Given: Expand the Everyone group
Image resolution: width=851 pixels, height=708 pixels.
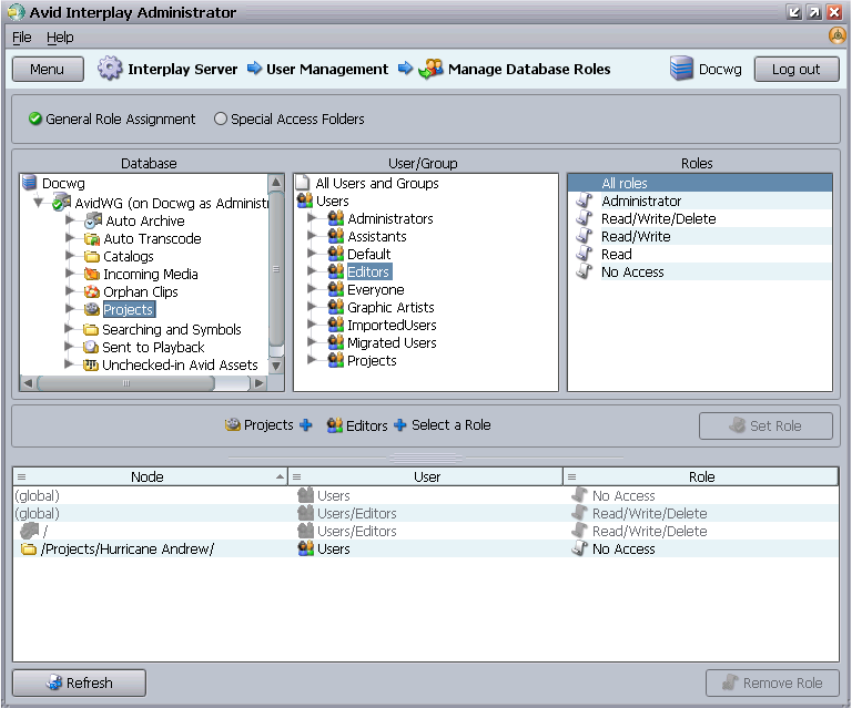Looking at the screenshot, I should click(x=312, y=289).
